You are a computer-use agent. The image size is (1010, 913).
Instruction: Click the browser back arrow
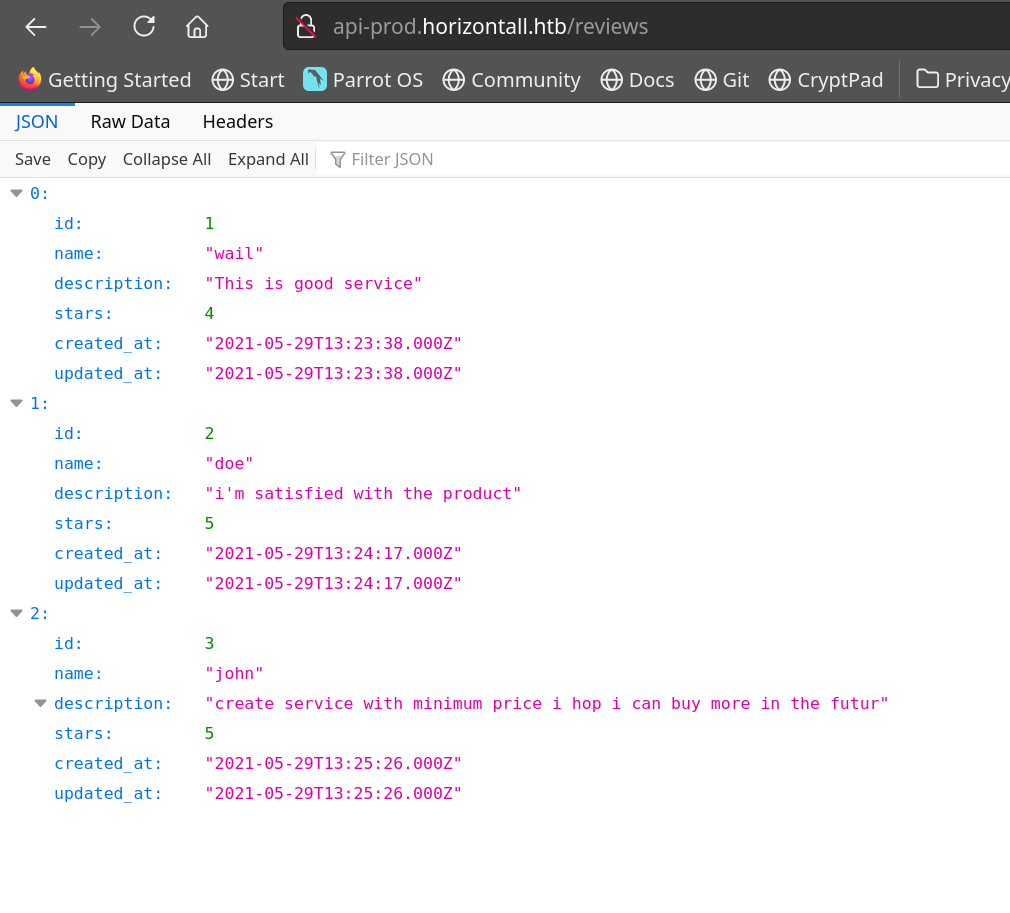point(36,27)
